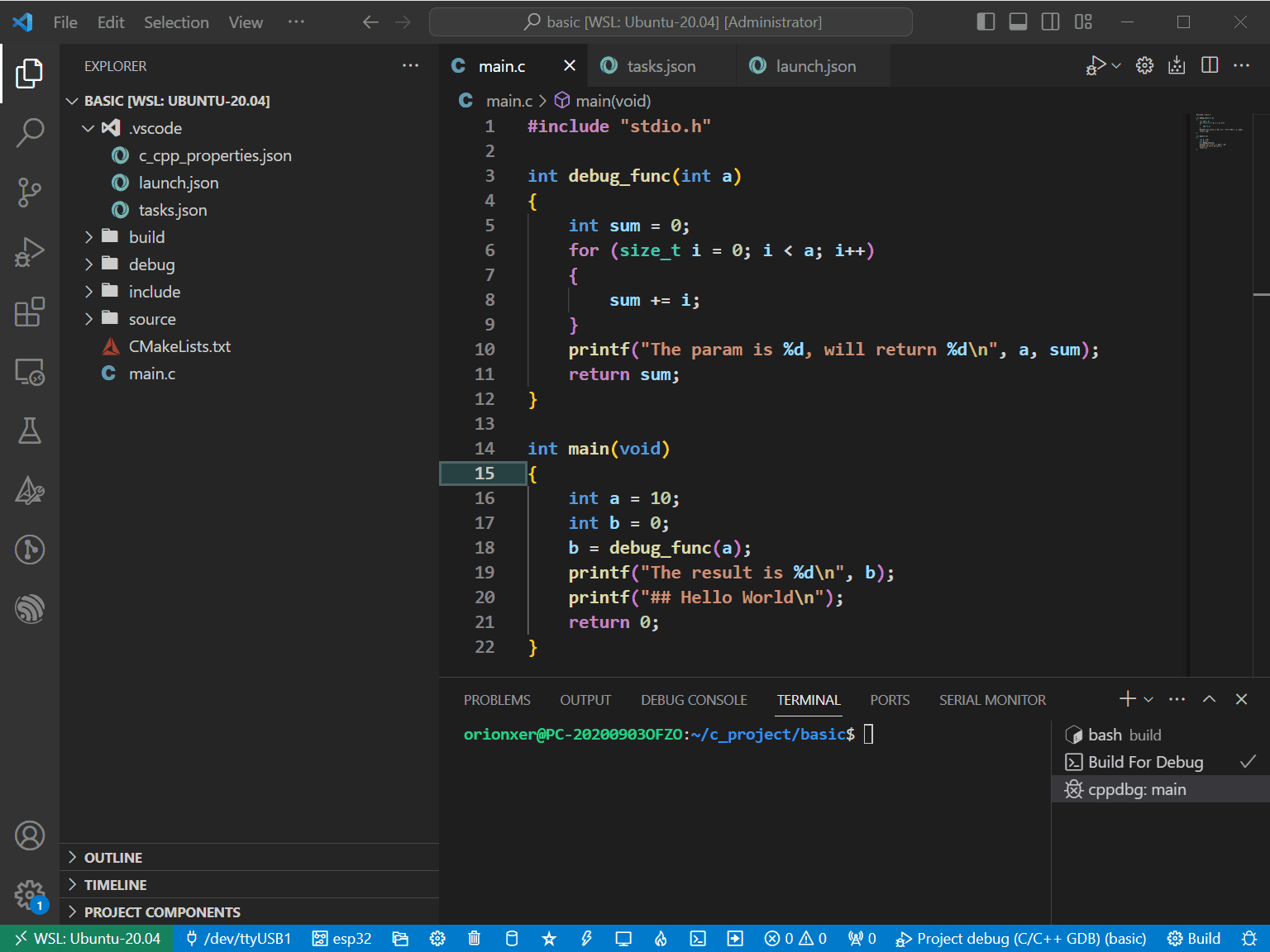Go forward with the right arrow
The image size is (1270, 952).
coord(403,22)
